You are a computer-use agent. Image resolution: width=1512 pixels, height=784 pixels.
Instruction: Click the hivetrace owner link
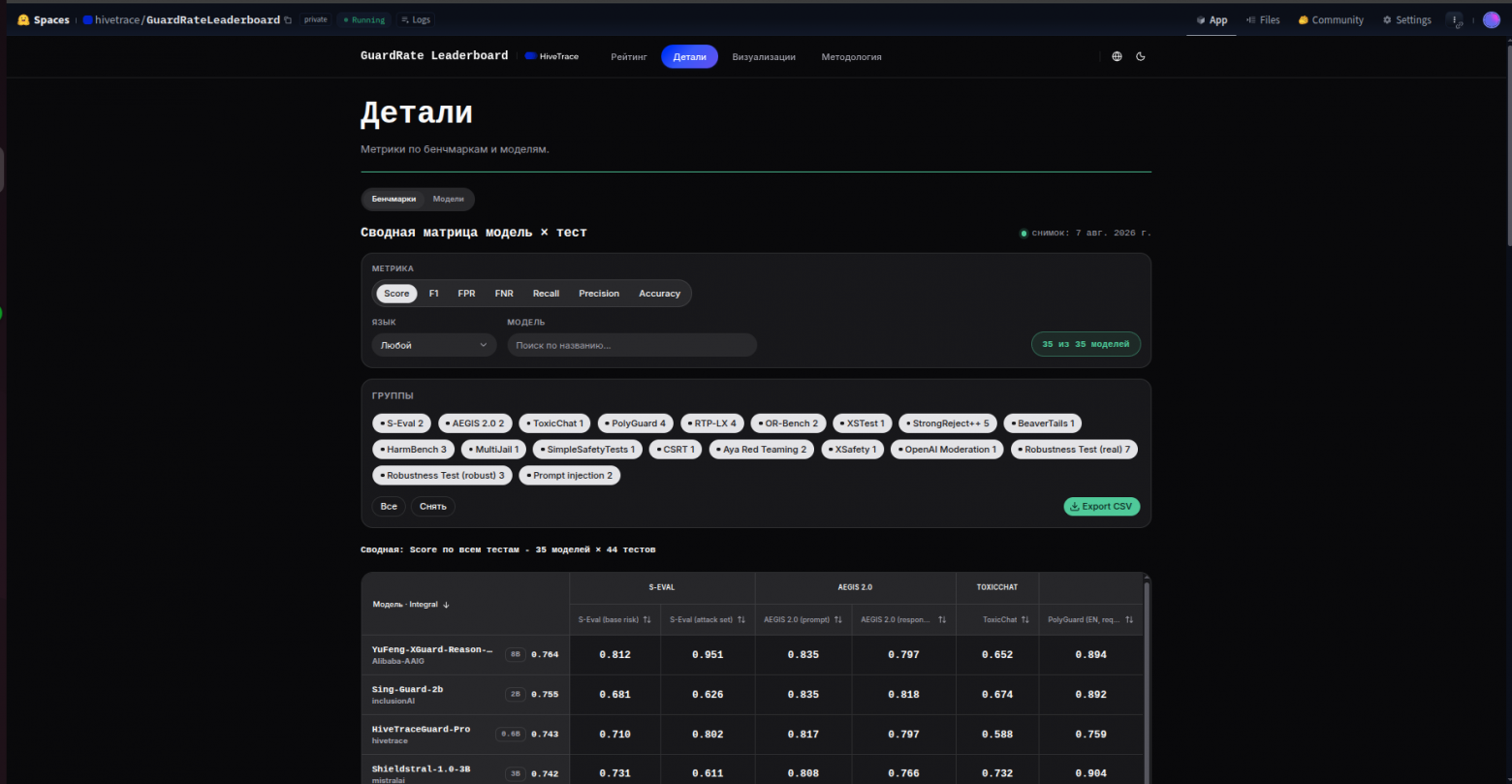tap(116, 20)
